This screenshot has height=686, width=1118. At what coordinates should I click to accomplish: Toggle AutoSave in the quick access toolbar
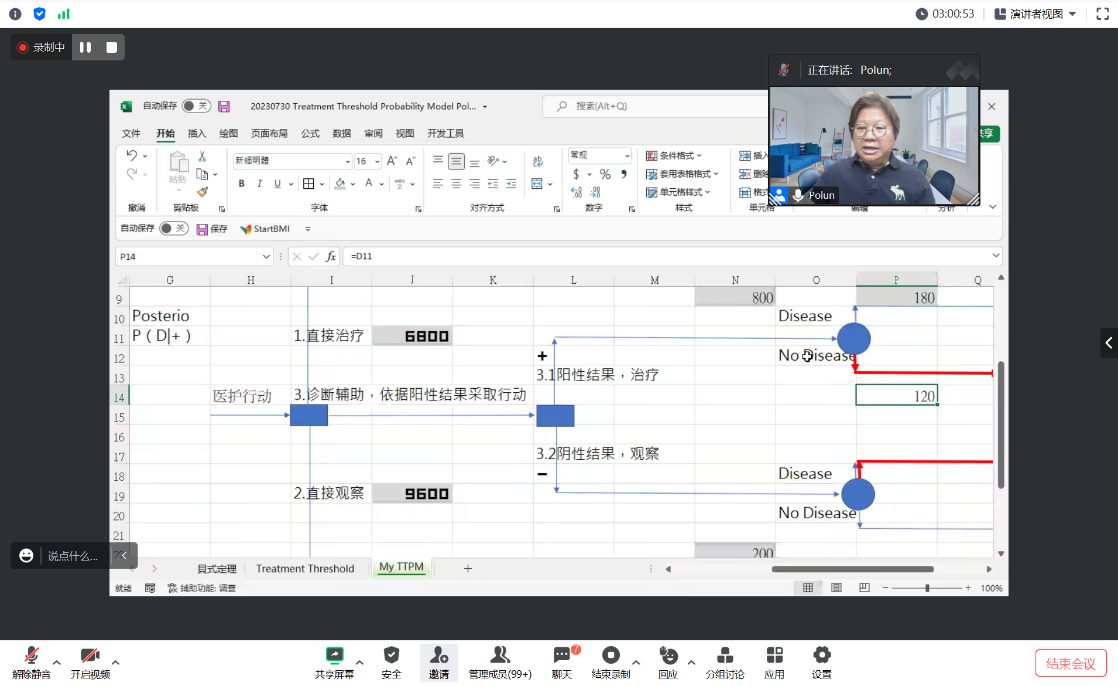tap(174, 229)
